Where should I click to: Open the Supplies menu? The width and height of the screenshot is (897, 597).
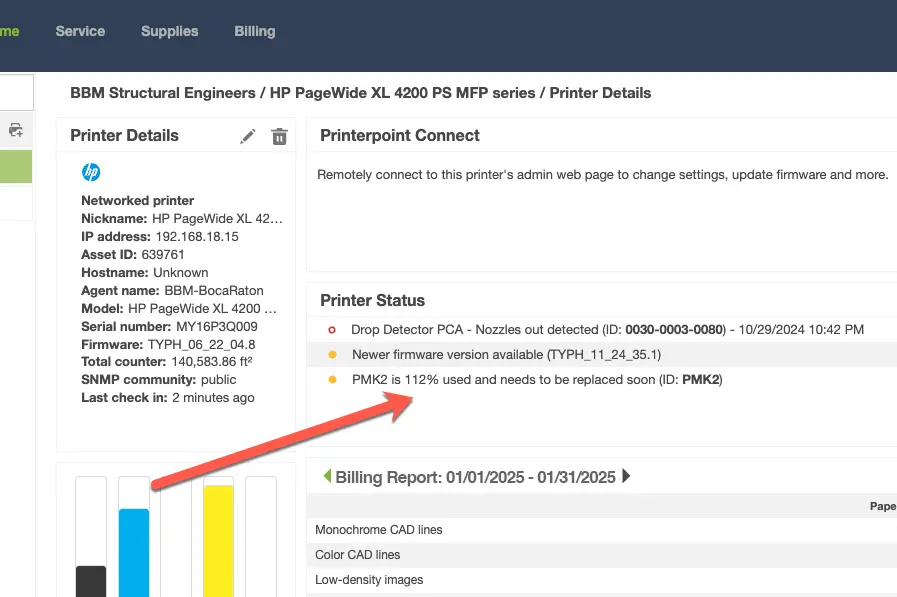[x=169, y=31]
